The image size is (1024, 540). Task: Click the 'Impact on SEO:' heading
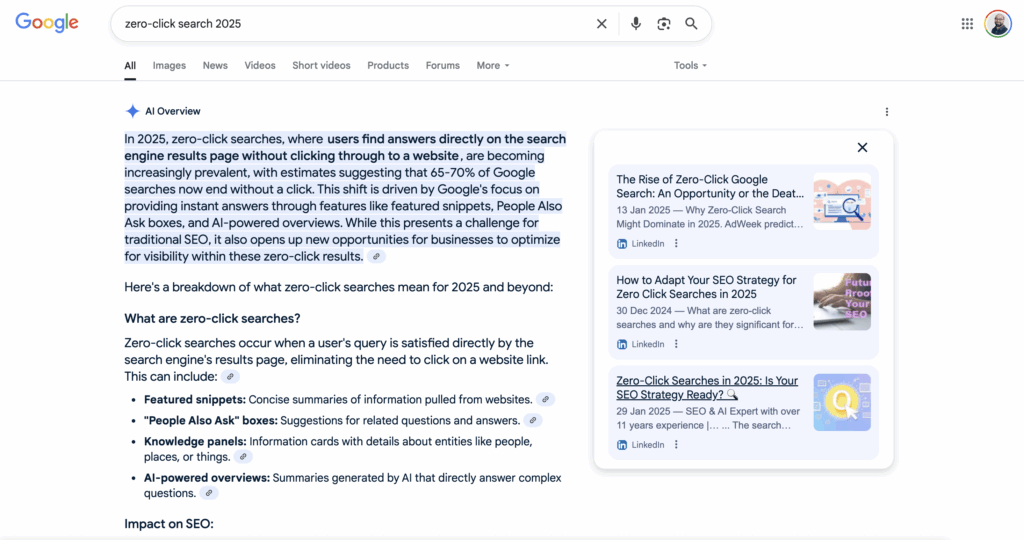click(x=168, y=524)
